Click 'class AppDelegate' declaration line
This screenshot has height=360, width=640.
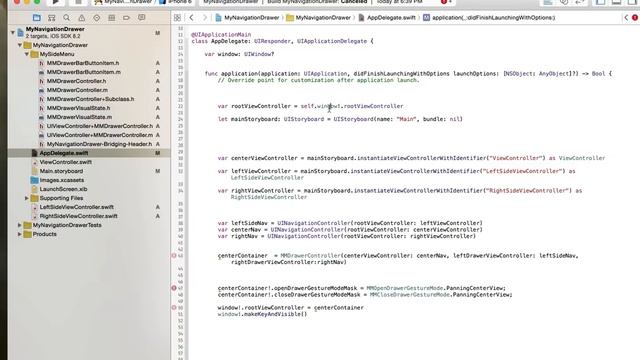tap(282, 41)
